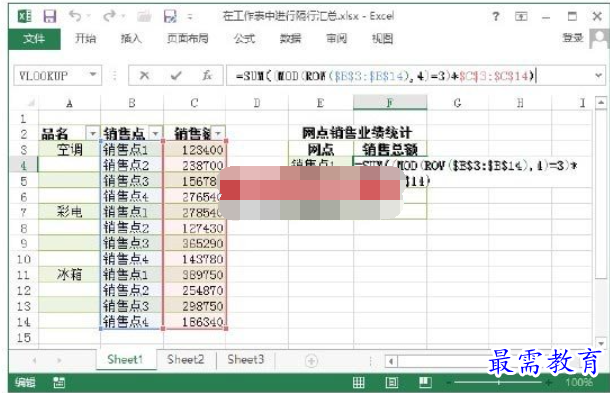
Task: Select column C header
Action: (195, 103)
